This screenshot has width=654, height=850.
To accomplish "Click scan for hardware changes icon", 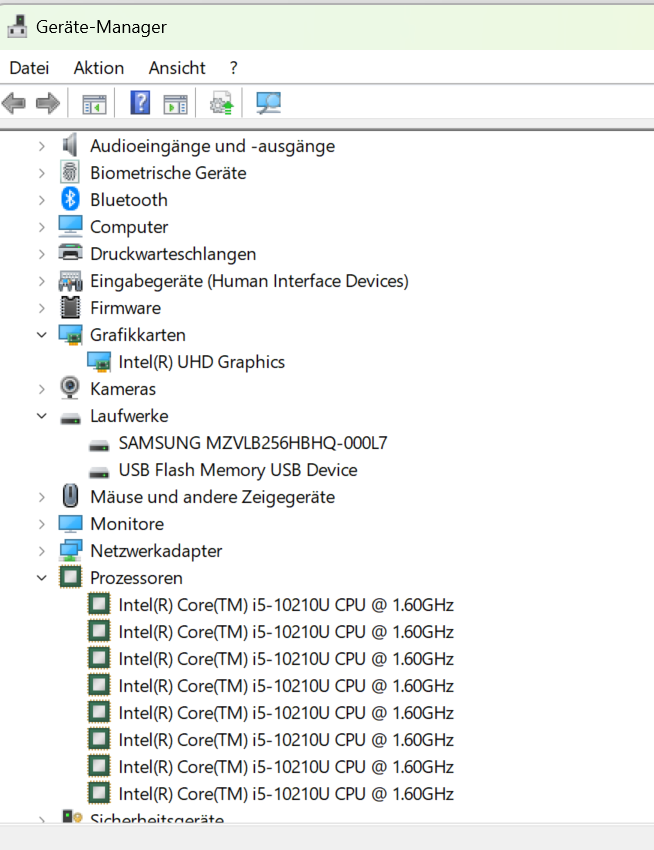I will pyautogui.click(x=268, y=103).
